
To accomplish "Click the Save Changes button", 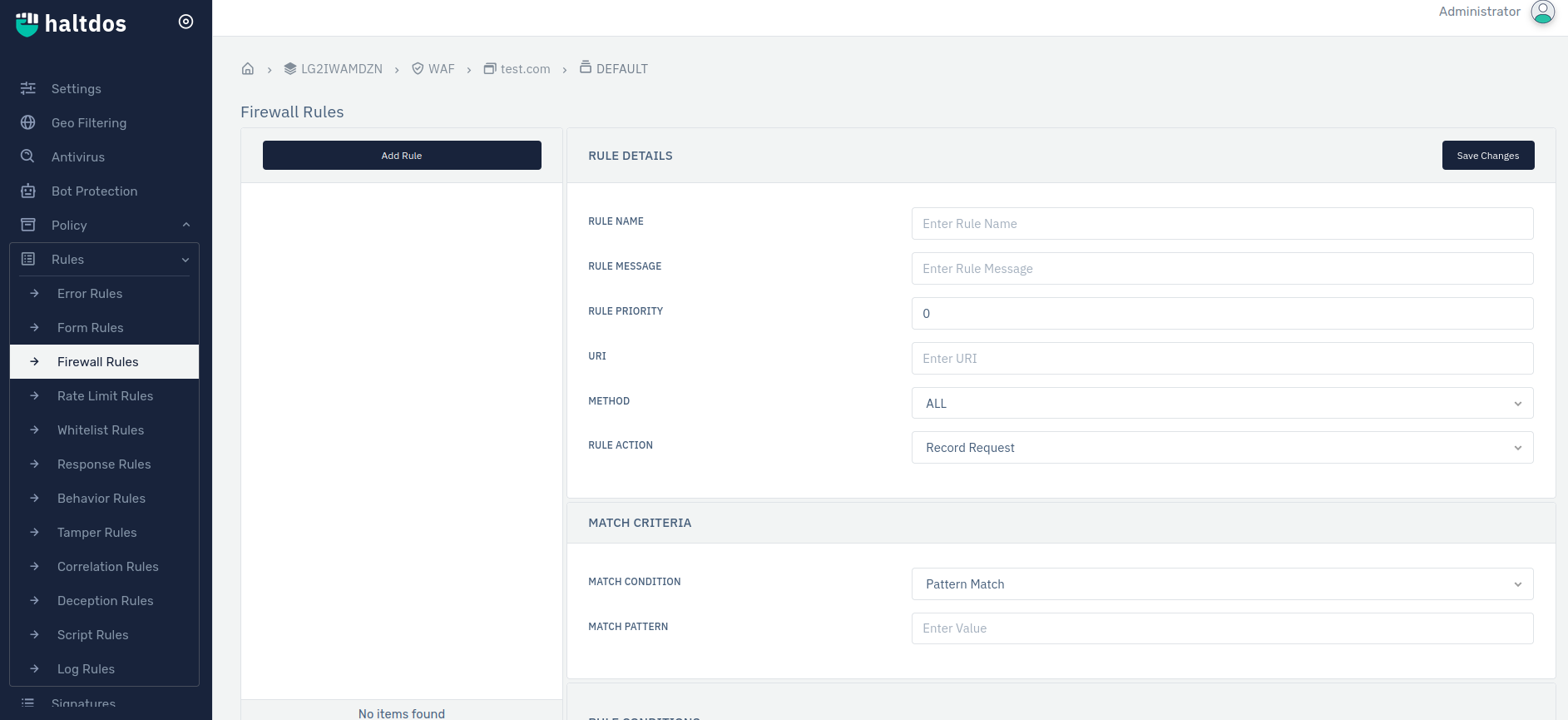I will tap(1488, 156).
